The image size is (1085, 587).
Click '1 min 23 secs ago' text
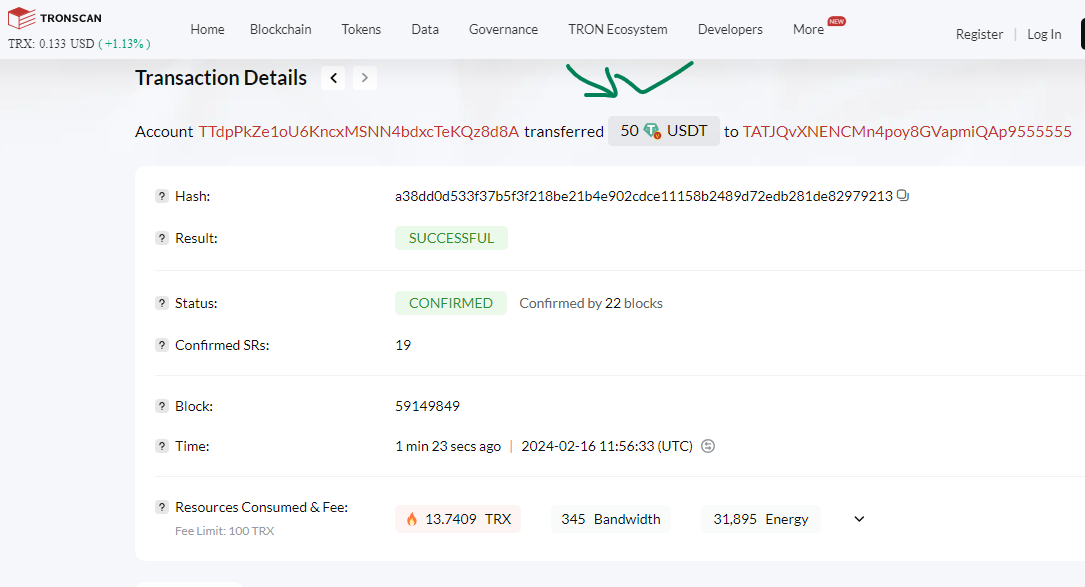tap(448, 446)
